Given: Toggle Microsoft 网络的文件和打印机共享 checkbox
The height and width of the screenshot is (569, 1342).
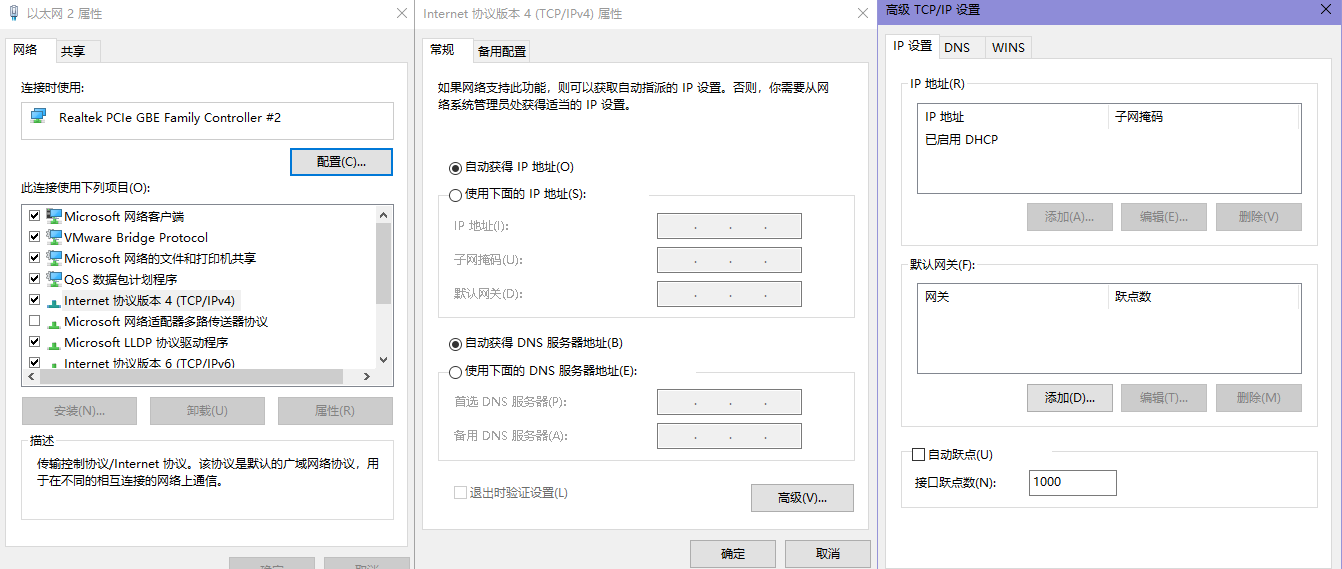Looking at the screenshot, I should [35, 258].
